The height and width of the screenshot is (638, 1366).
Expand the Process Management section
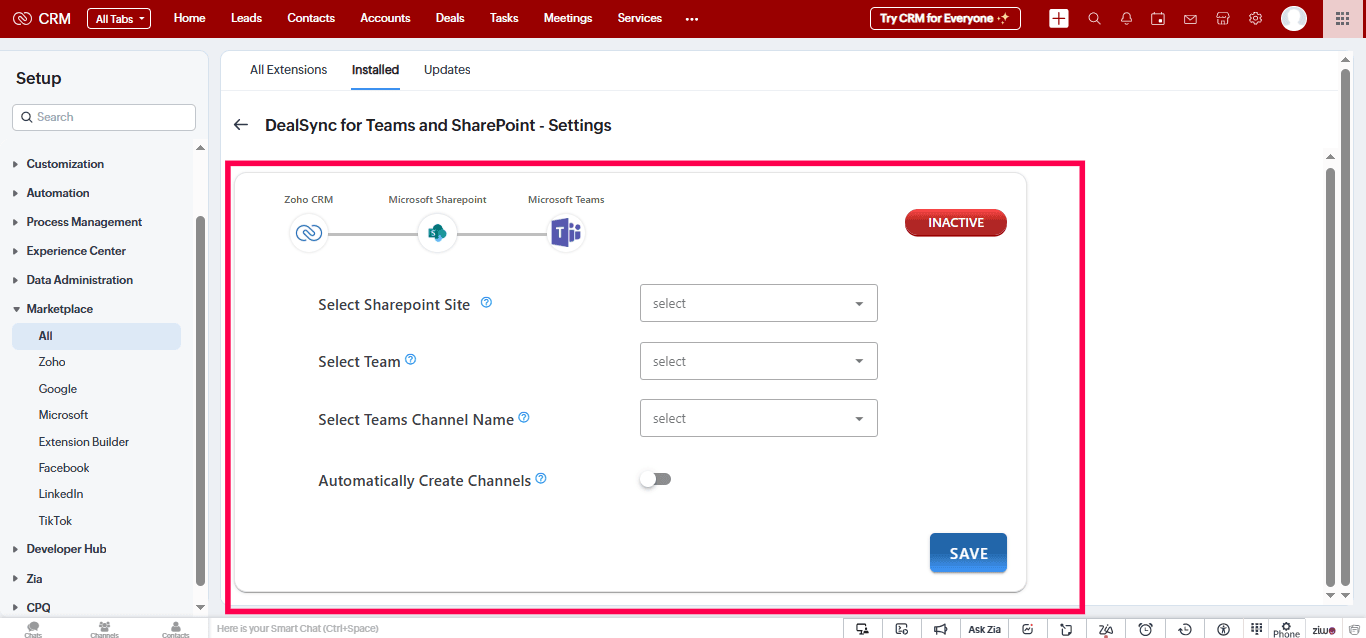click(x=84, y=222)
